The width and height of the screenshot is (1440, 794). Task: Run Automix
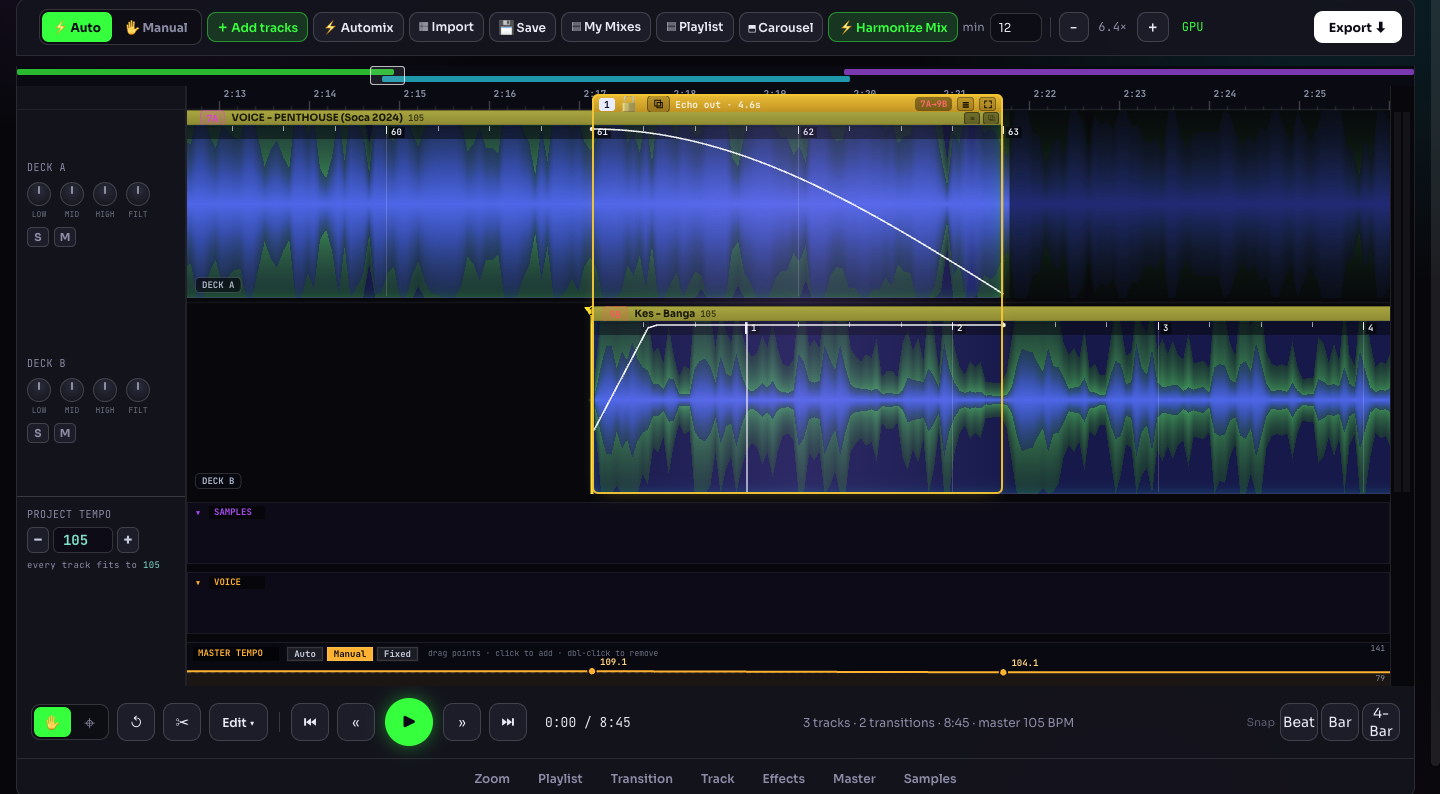pos(358,27)
